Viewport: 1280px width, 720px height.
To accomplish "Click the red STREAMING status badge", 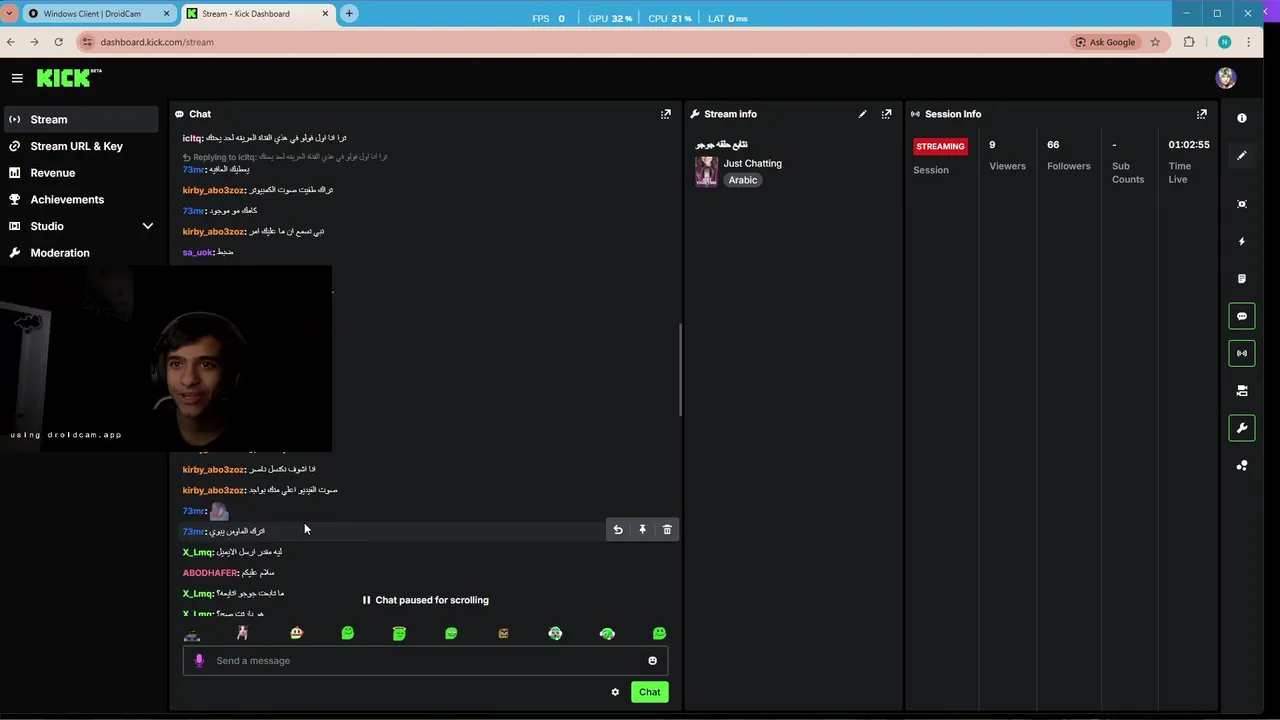I will pyautogui.click(x=940, y=146).
